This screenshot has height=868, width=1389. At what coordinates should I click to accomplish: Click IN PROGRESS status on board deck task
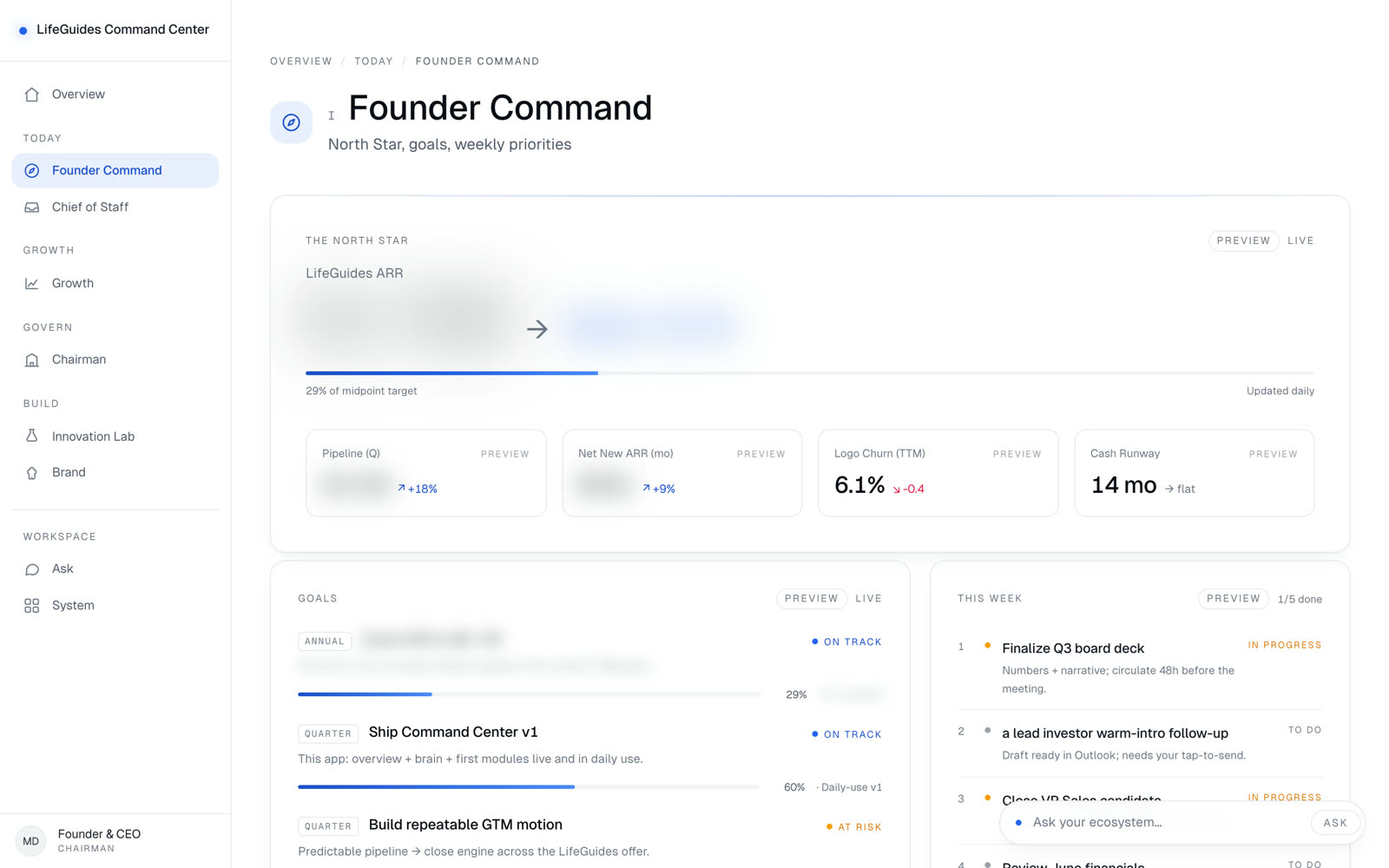click(1285, 645)
